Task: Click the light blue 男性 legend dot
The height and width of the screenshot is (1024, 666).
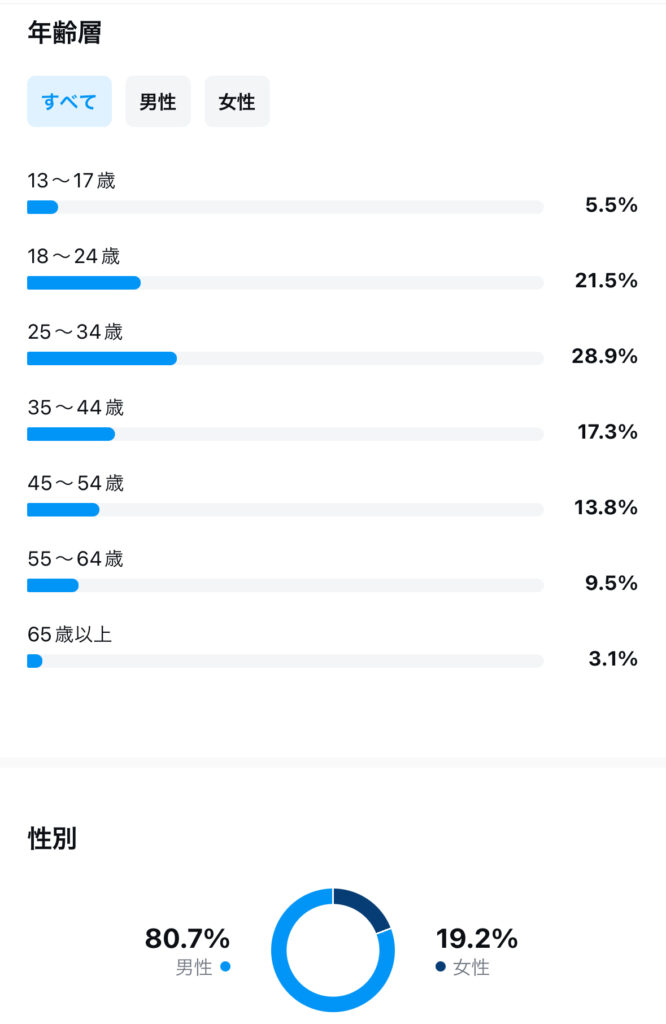Action: (226, 967)
